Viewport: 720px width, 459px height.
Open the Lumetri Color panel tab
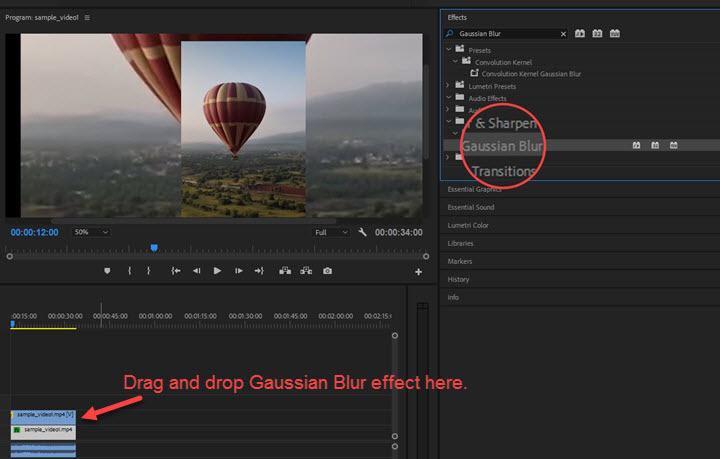[468, 225]
